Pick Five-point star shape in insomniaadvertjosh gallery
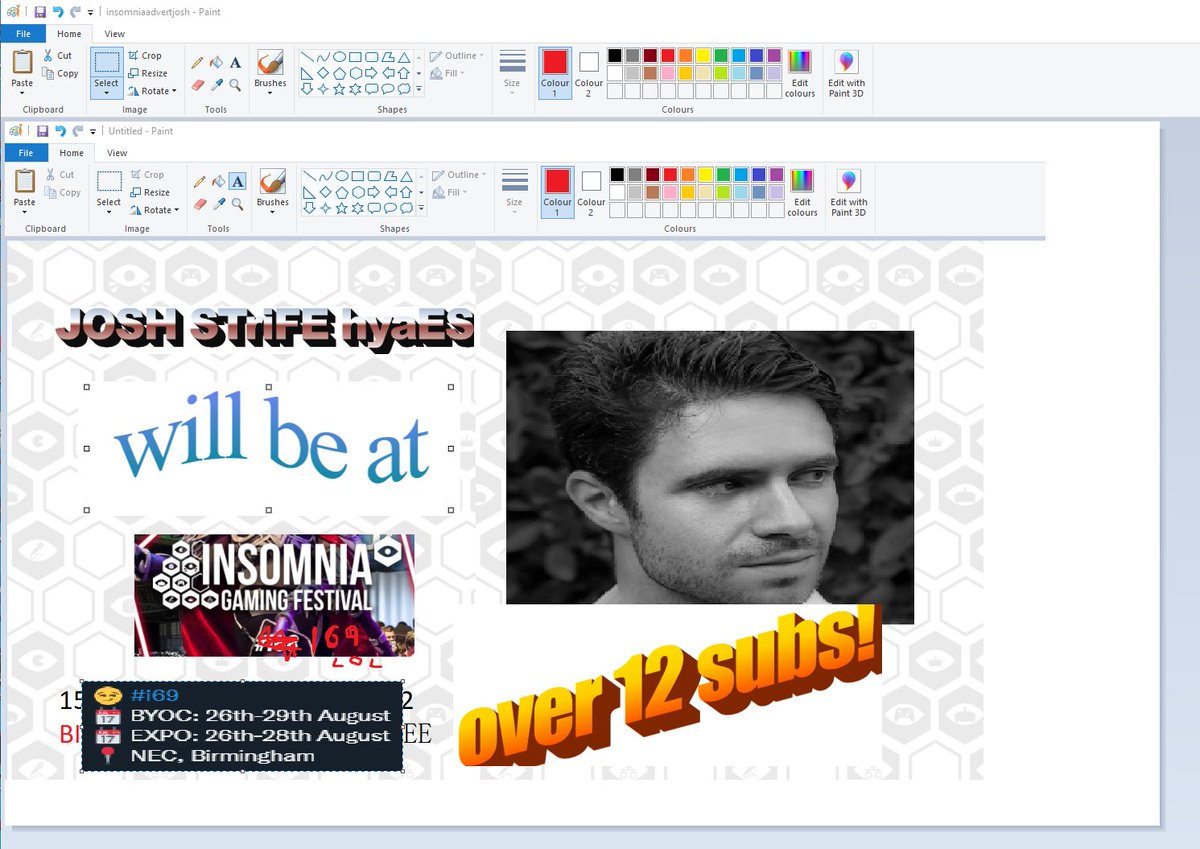 340,89
